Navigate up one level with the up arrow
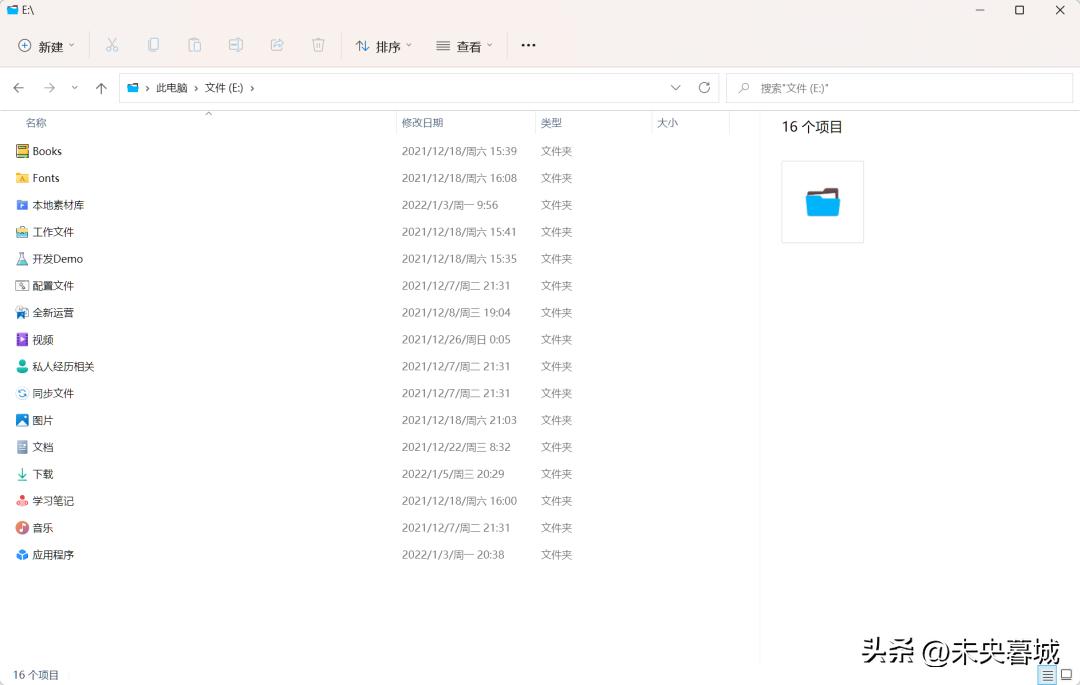Viewport: 1080px width, 685px height. [101, 88]
